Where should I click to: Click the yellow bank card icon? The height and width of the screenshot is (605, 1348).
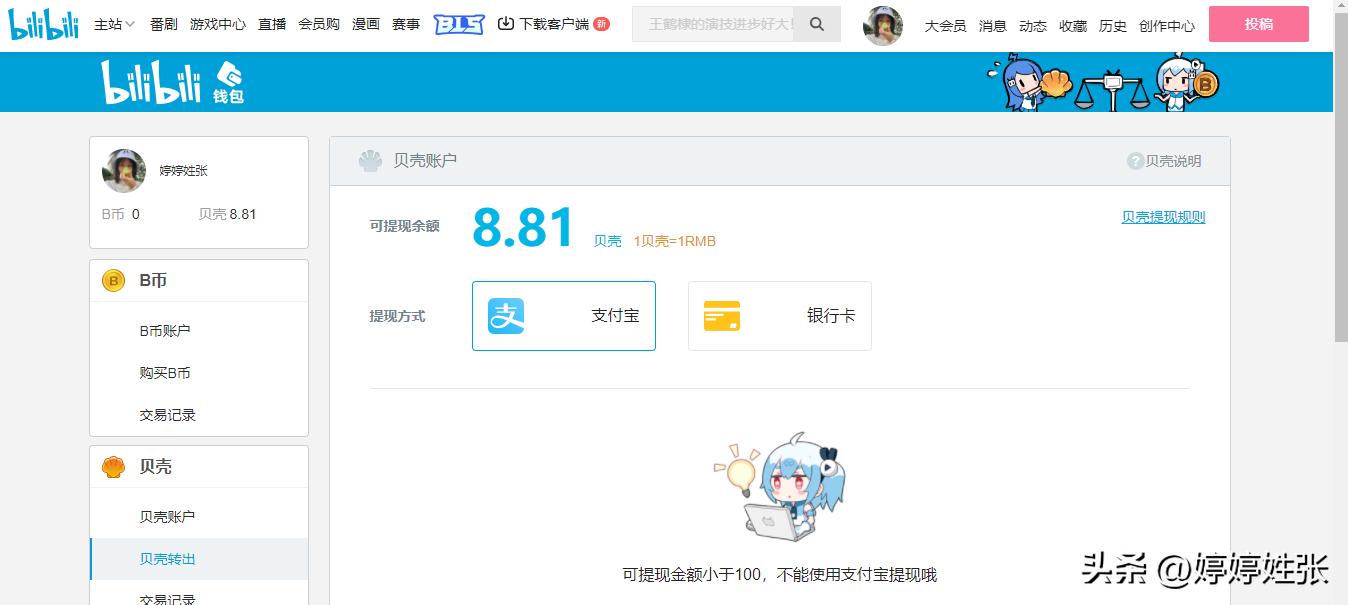point(722,316)
